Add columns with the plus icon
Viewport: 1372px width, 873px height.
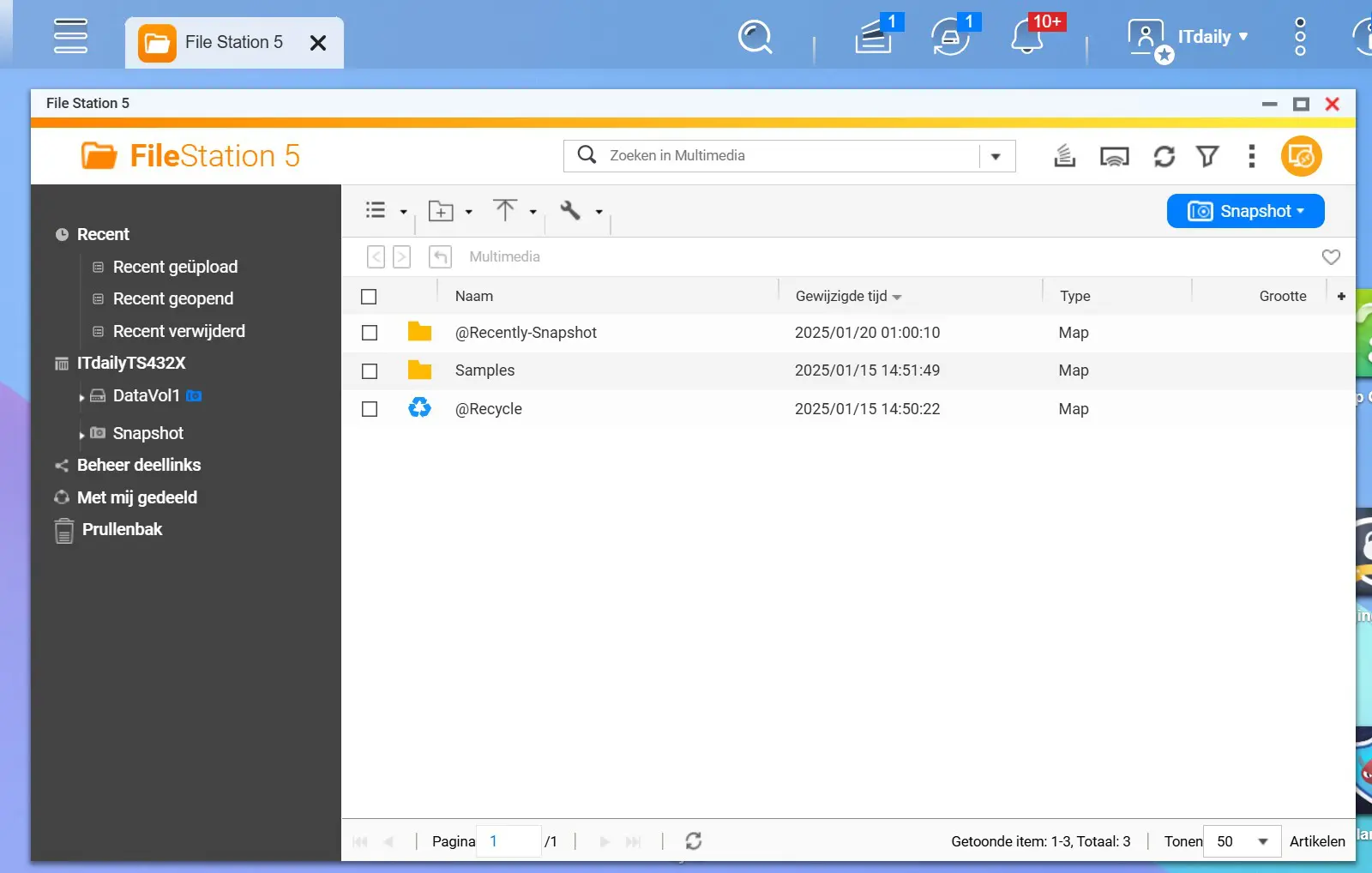tap(1341, 296)
